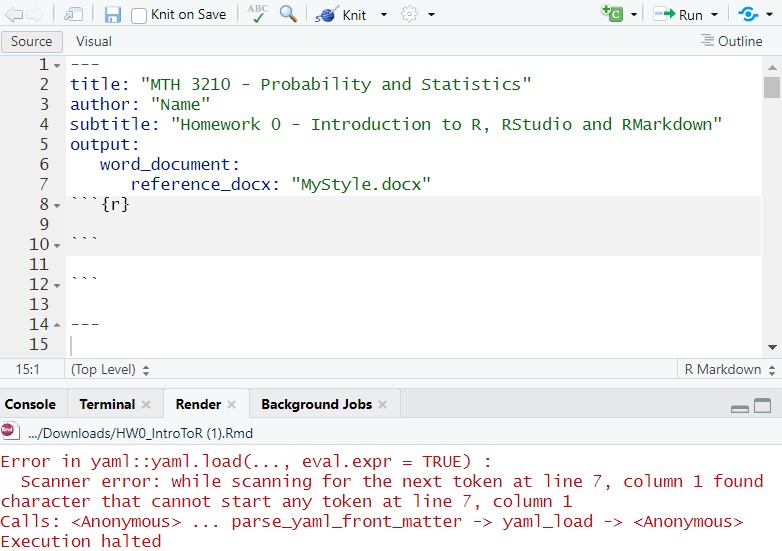Image resolution: width=782 pixels, height=551 pixels.
Task: Click scroll up arrow of editor
Action: (772, 67)
